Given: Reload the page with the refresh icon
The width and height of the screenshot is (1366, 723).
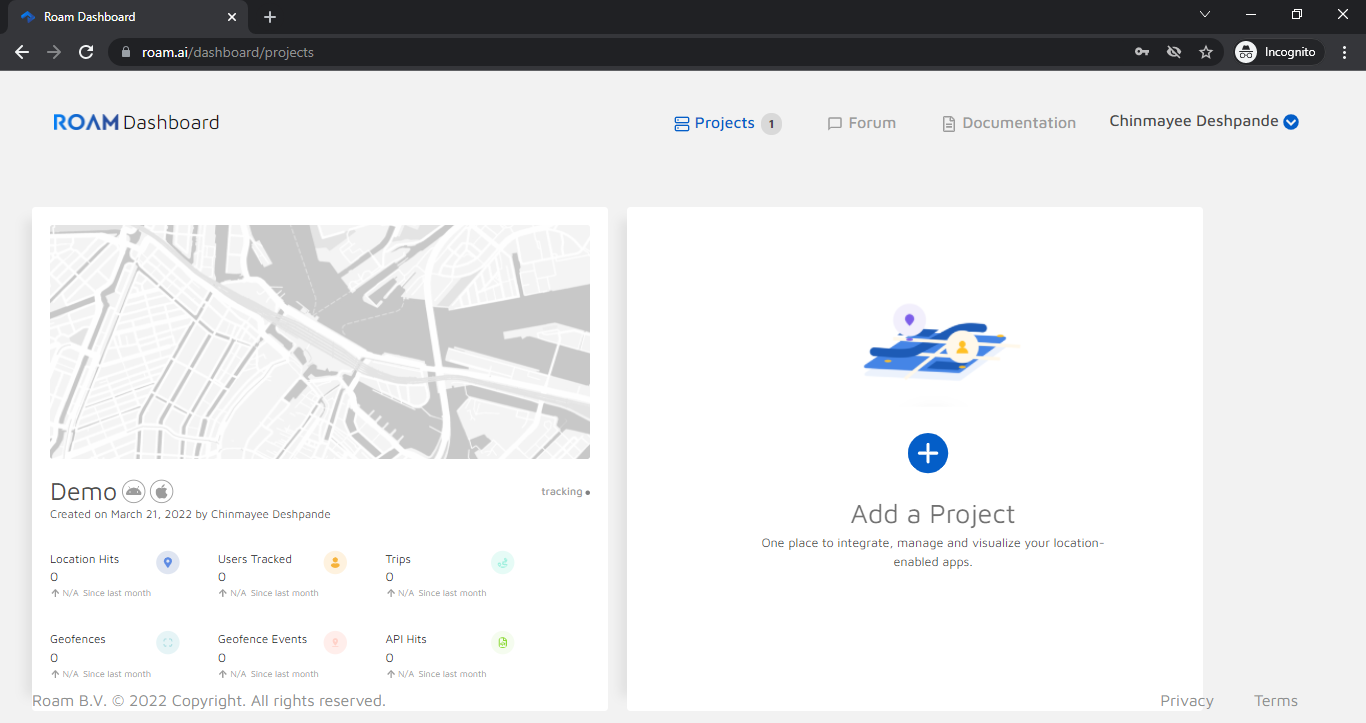Looking at the screenshot, I should (x=86, y=52).
